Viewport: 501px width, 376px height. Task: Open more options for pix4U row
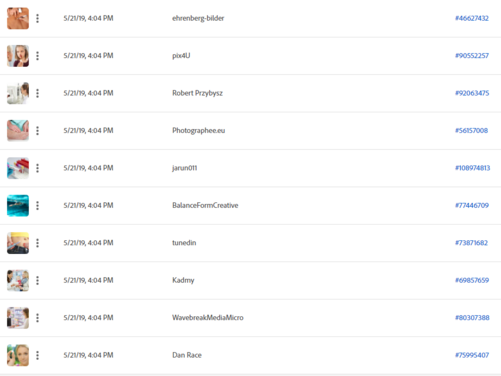click(37, 56)
